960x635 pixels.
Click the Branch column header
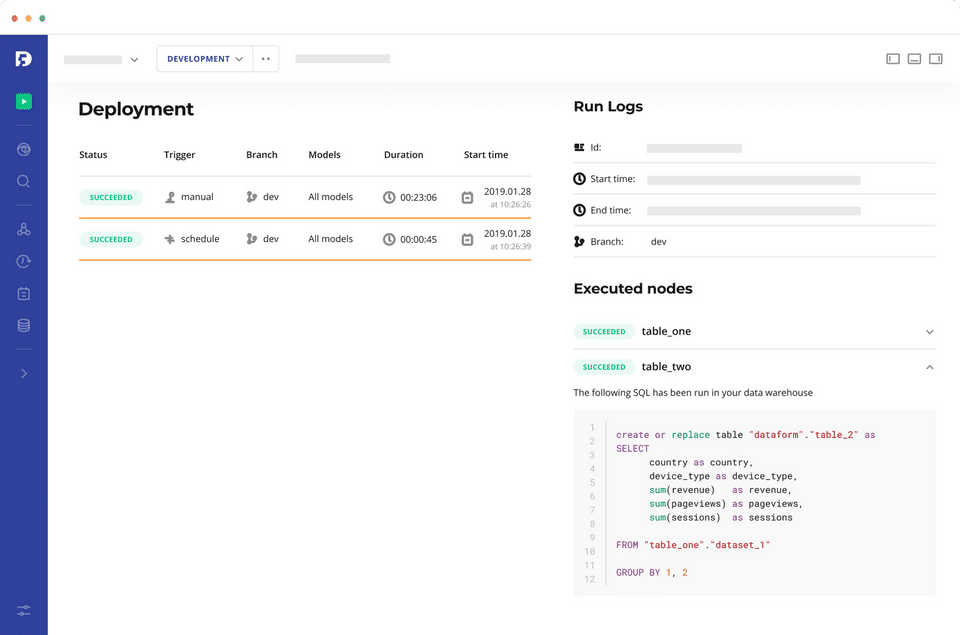(261, 155)
